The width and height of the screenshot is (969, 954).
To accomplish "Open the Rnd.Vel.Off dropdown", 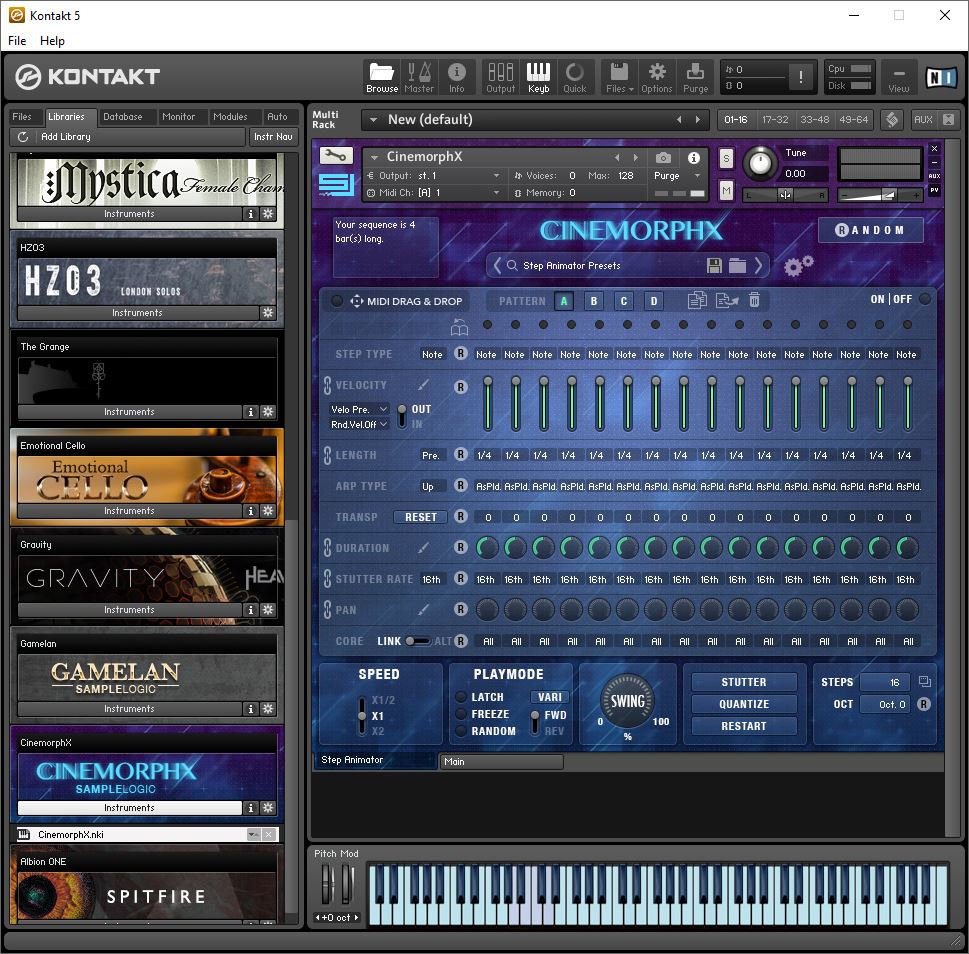I will click(359, 424).
